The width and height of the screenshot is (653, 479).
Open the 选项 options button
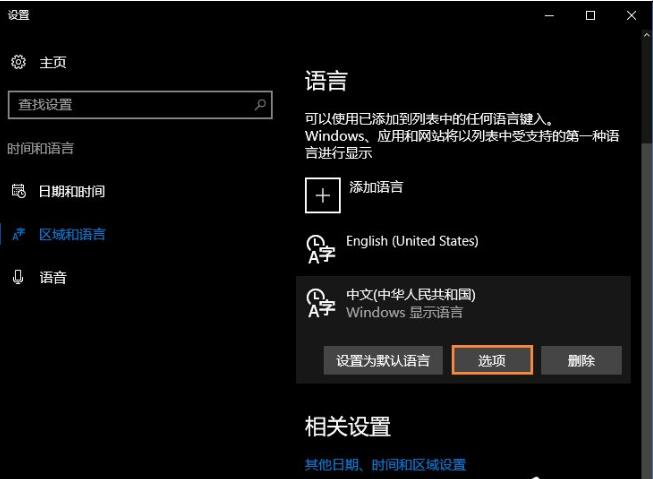[492, 360]
